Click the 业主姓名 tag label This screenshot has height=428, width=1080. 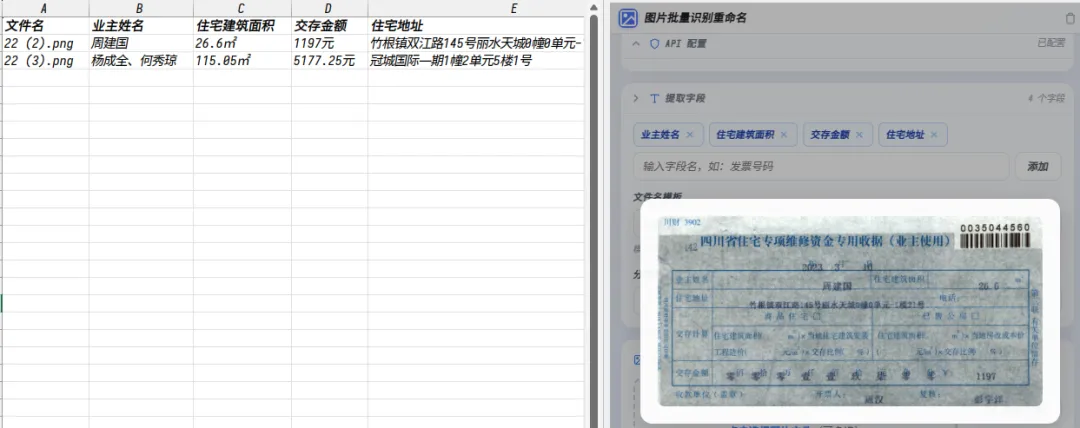point(660,134)
